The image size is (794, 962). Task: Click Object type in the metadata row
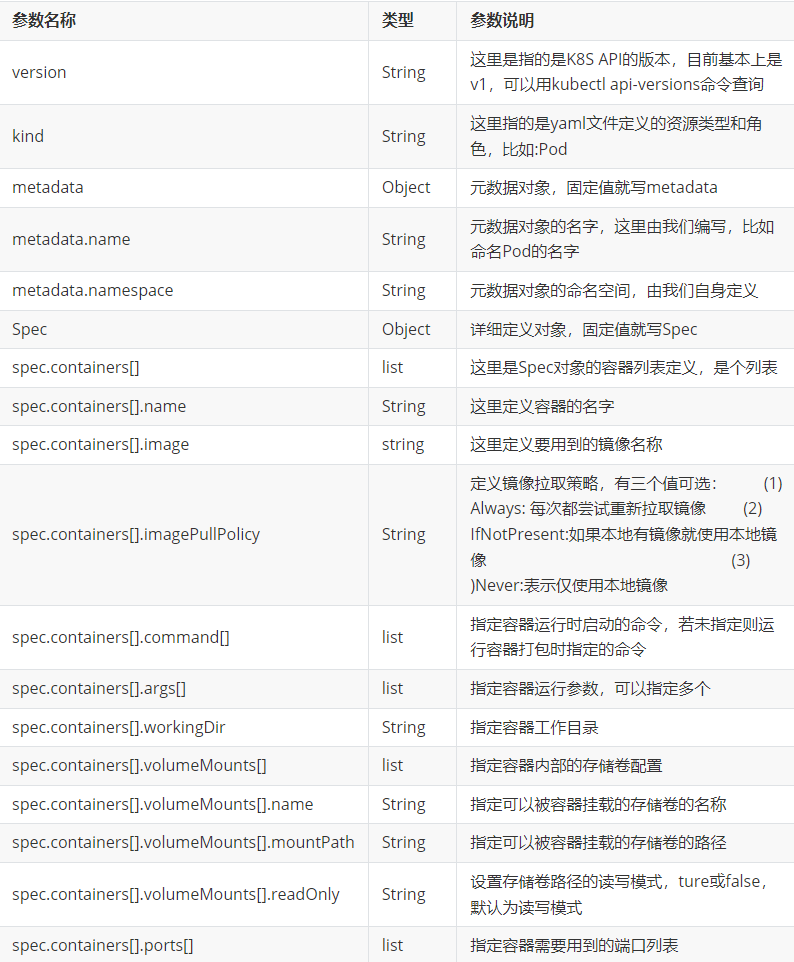406,188
